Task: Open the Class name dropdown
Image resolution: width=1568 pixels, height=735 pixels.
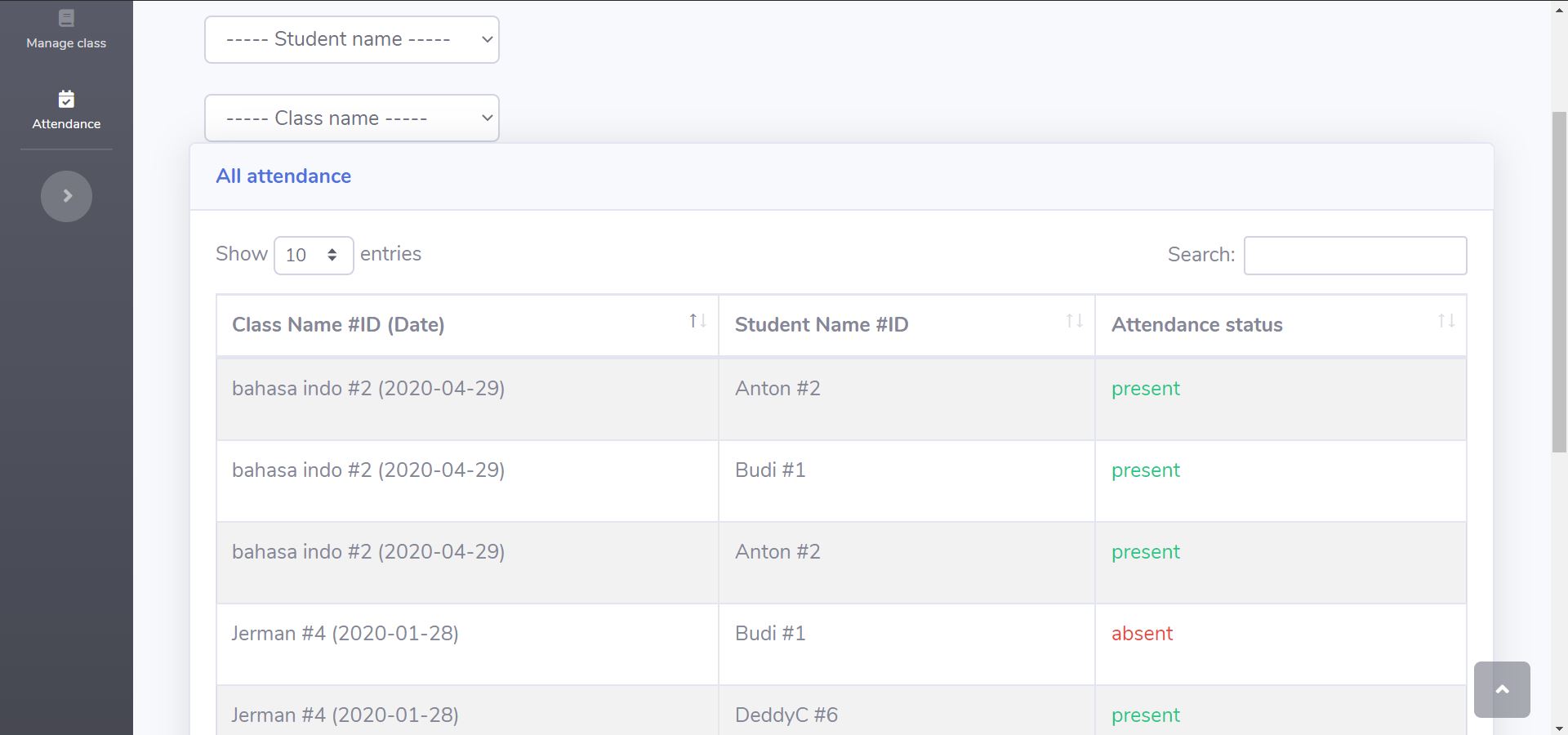Action: [351, 118]
